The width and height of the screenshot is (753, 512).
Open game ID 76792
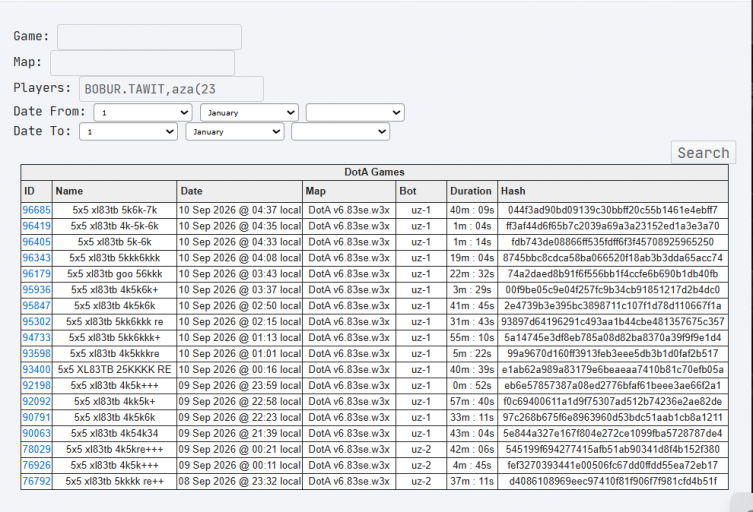coord(36,481)
